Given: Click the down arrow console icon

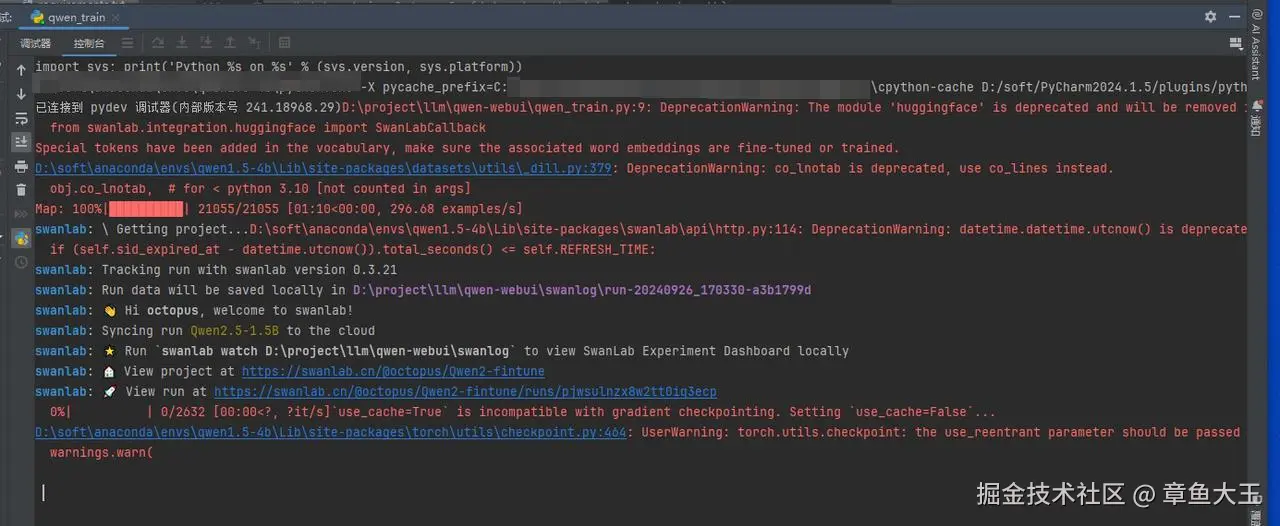Looking at the screenshot, I should [21, 94].
